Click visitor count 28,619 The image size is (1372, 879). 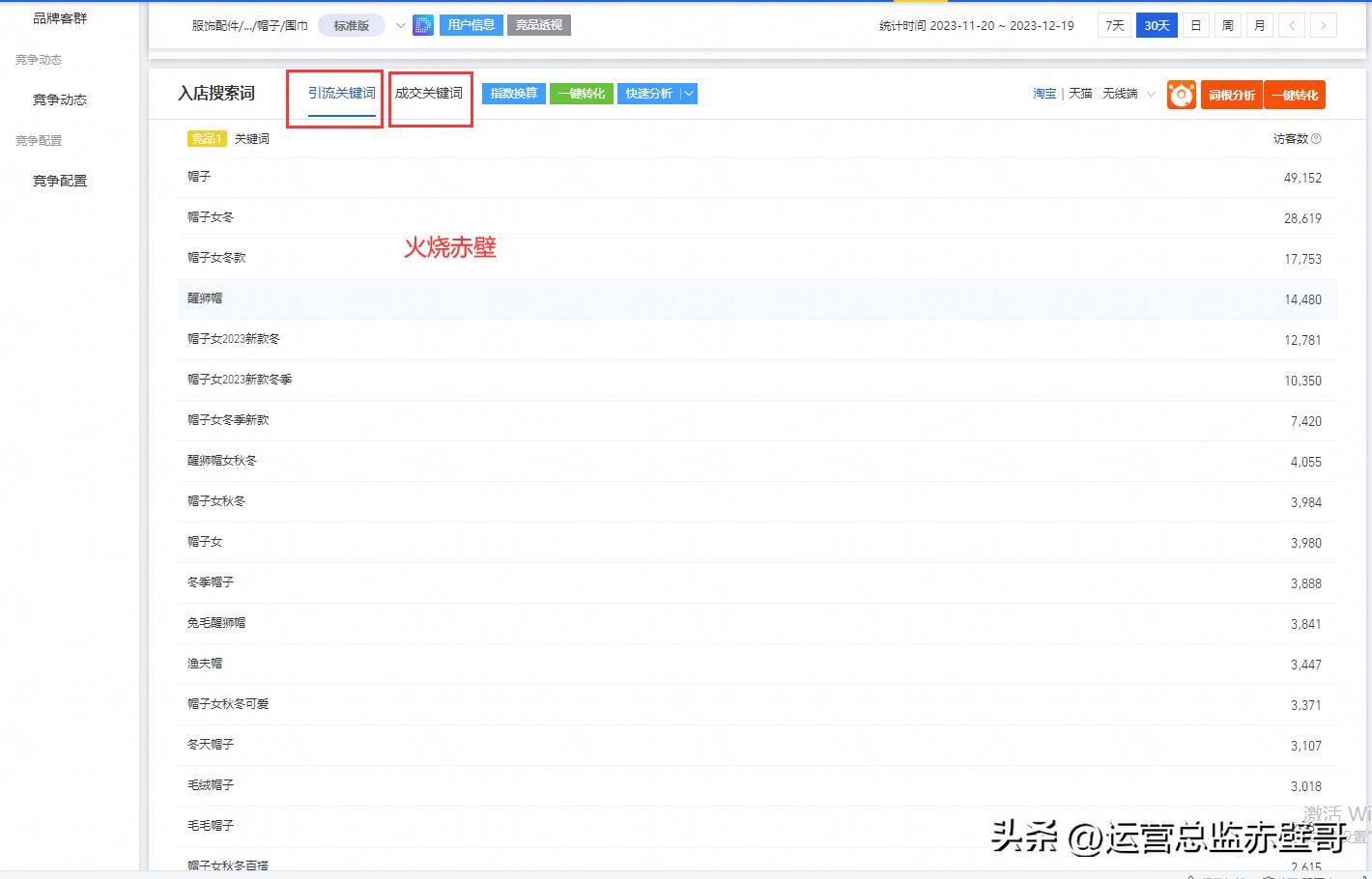coord(1302,218)
